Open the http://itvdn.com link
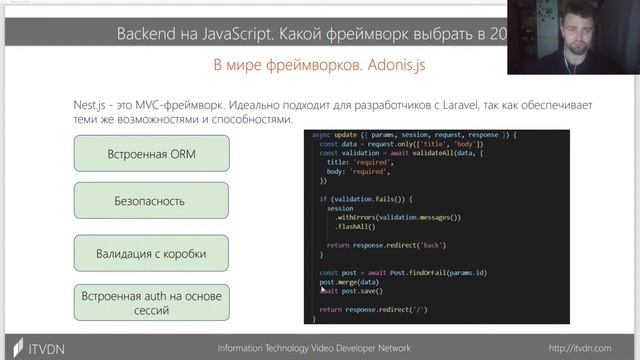 tap(580, 348)
